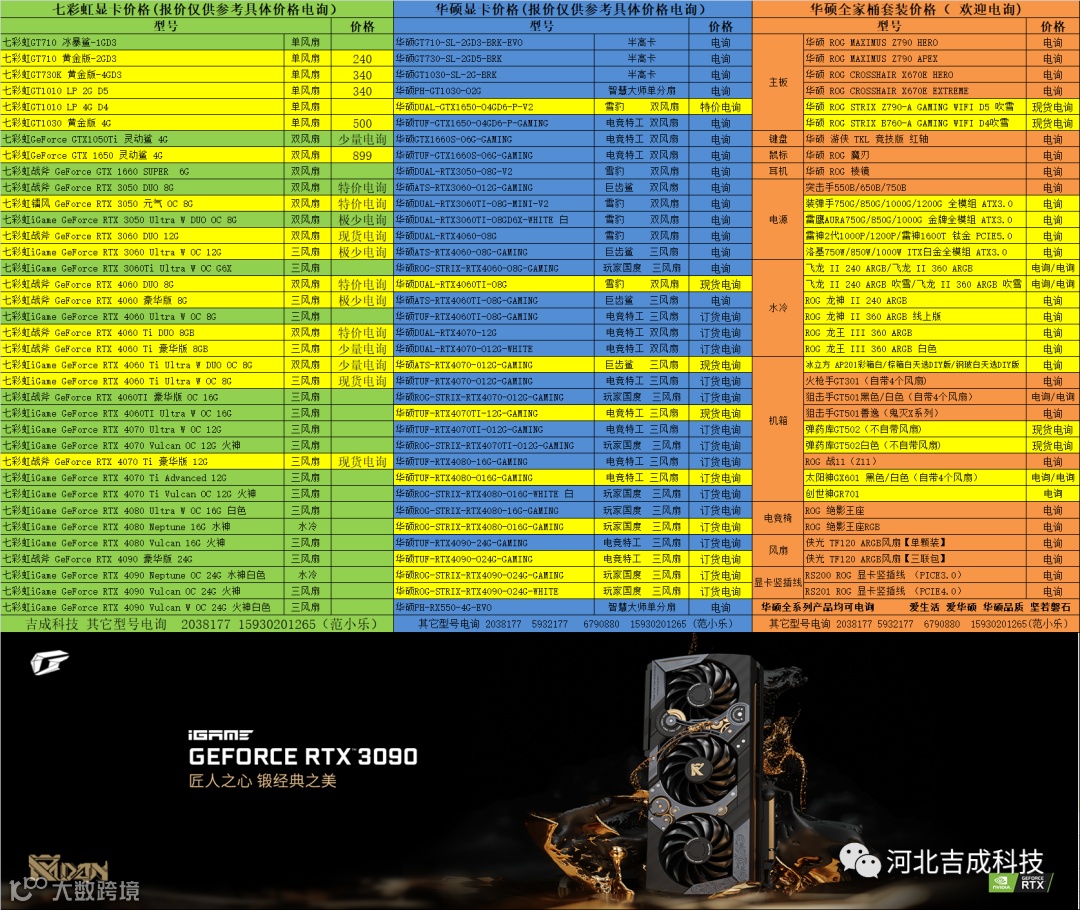Select row 'iGame GeForce RTX 3060Ti Ultra W OC G6X'
Viewport: 1080px width, 910px height.
[x=197, y=268]
